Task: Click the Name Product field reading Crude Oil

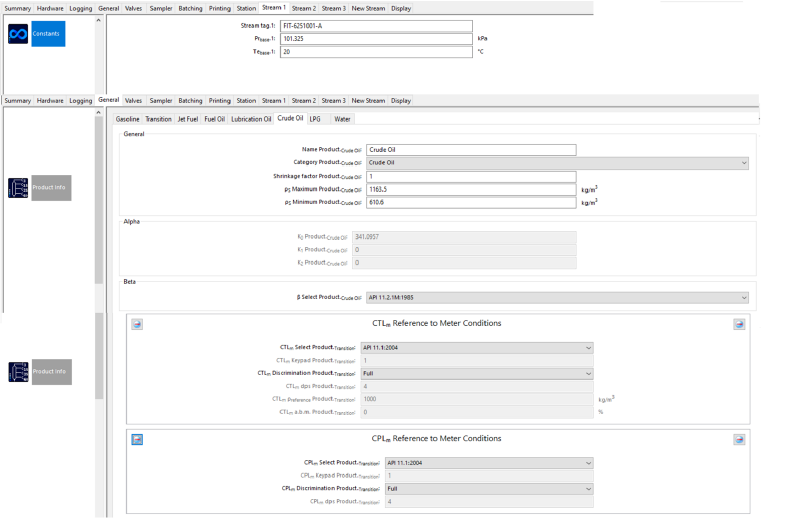Action: click(471, 150)
